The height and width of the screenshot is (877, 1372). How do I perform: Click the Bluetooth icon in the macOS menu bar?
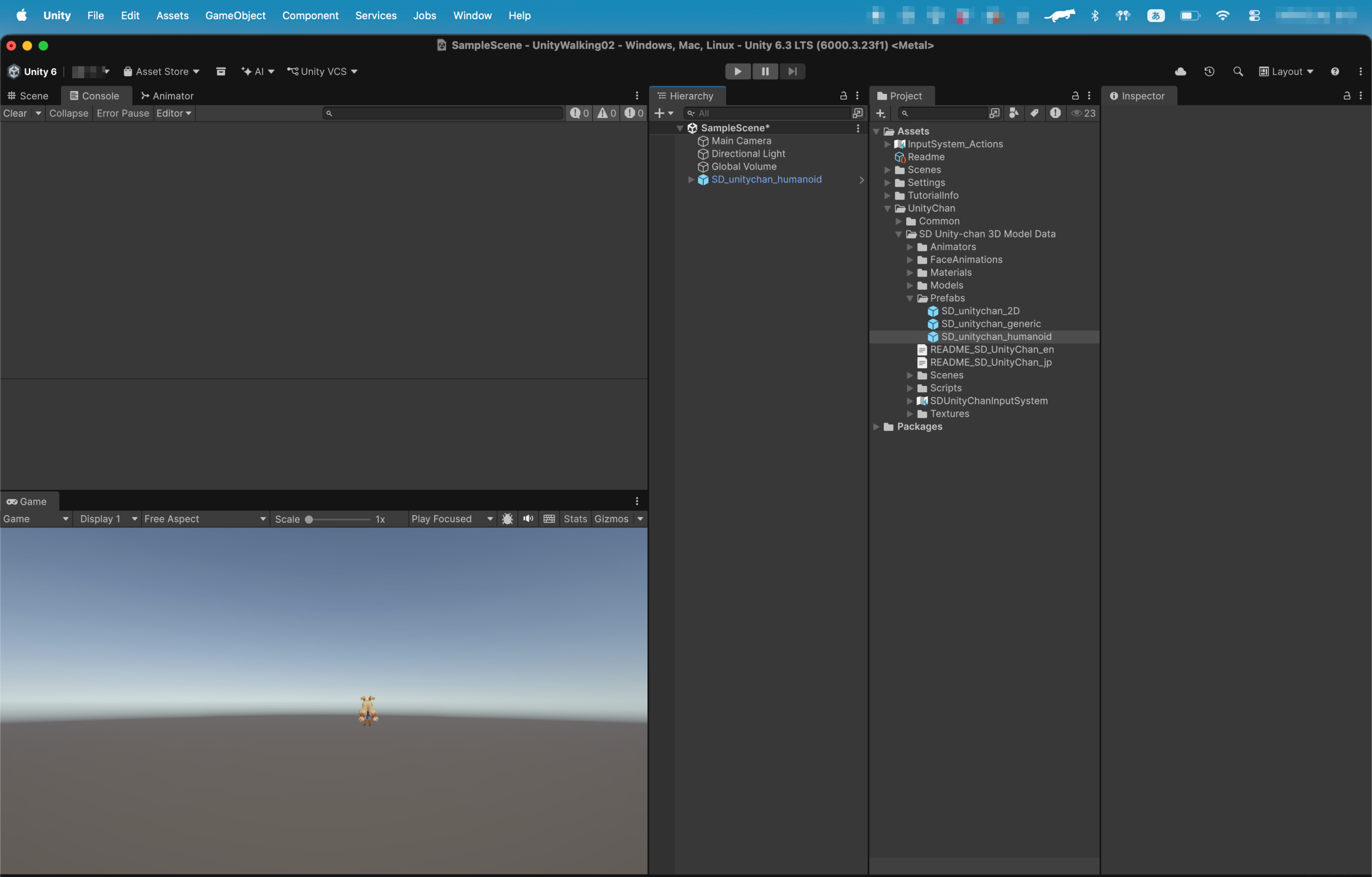tap(1094, 16)
